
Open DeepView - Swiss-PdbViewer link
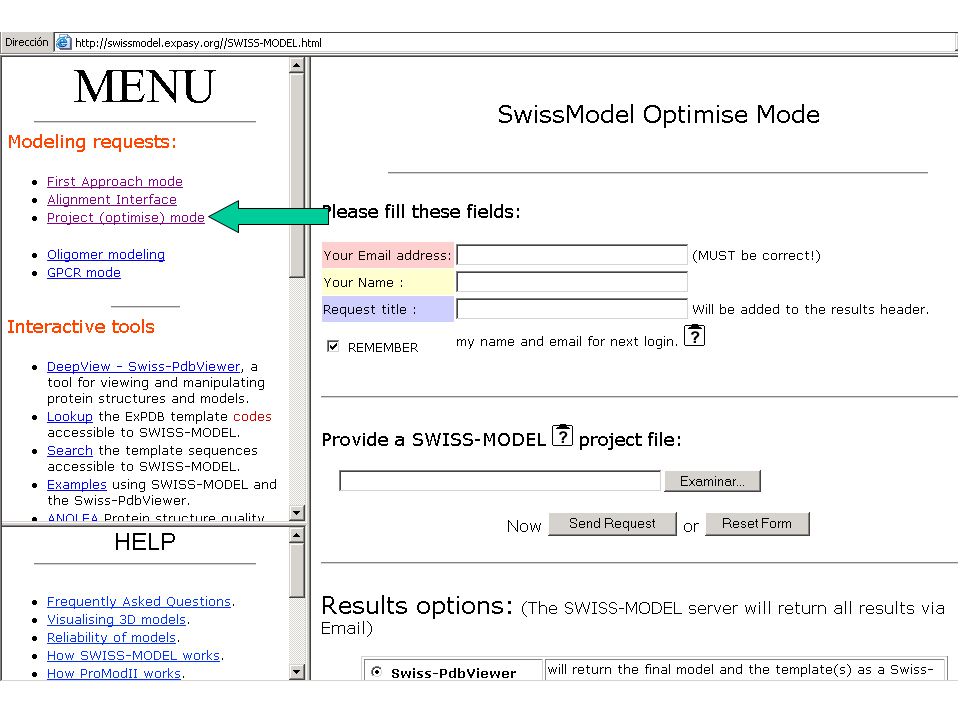coord(143,367)
